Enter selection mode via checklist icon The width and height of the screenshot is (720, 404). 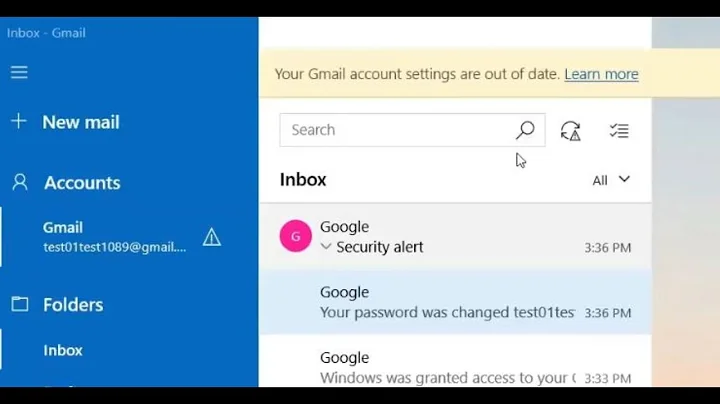[619, 130]
